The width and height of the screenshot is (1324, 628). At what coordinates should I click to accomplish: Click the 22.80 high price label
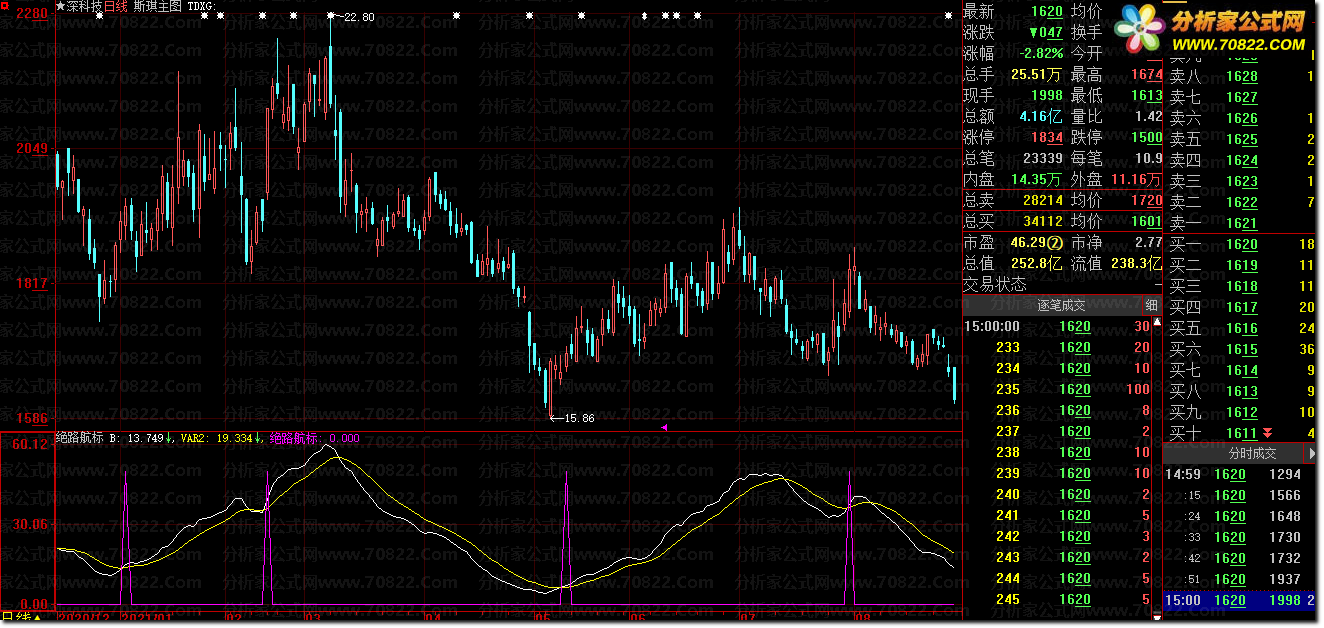click(x=359, y=17)
